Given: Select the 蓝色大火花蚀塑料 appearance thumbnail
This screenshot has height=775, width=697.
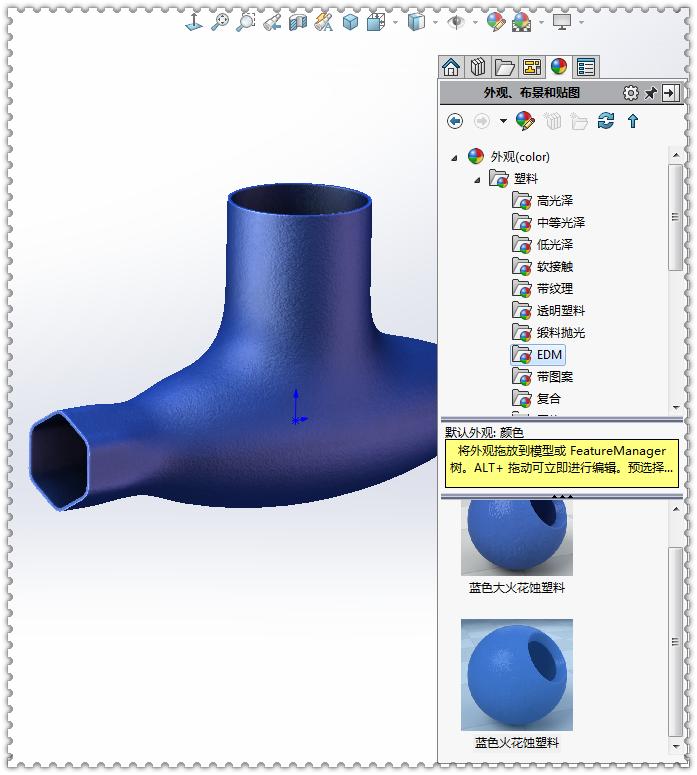Looking at the screenshot, I should coord(517,538).
